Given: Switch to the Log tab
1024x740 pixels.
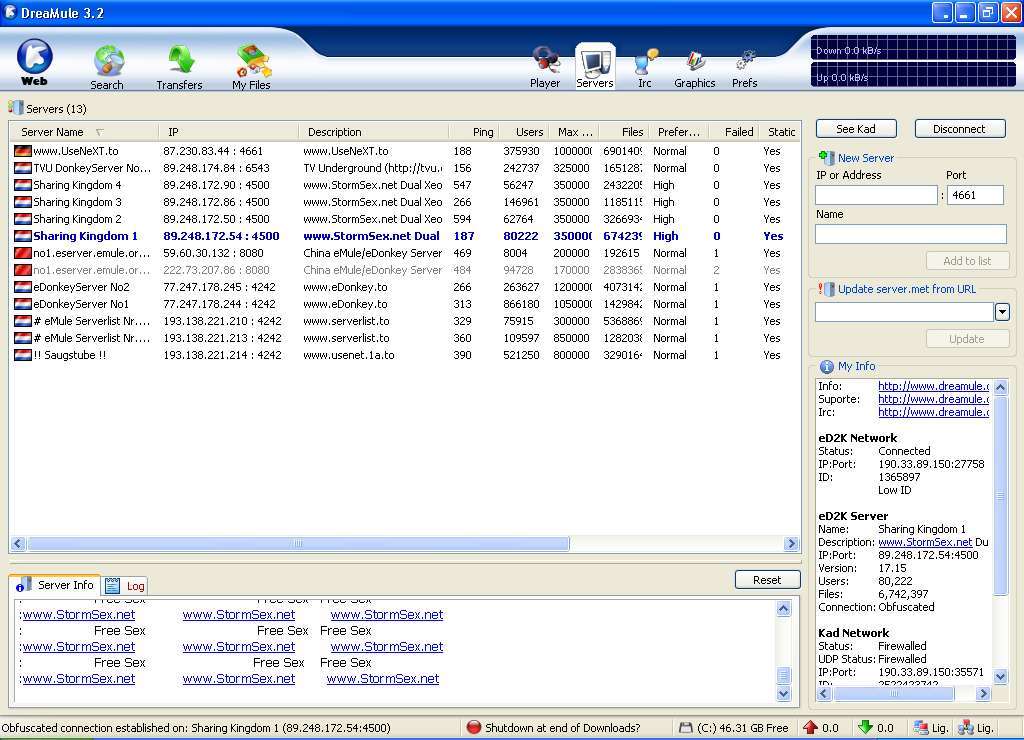Looking at the screenshot, I should click(x=125, y=586).
